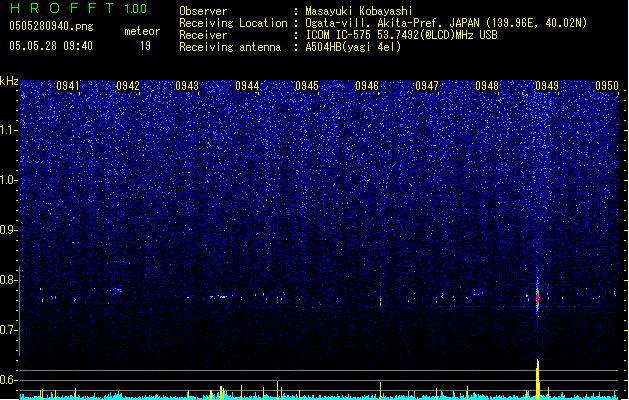Click the 0.6 kHz frequency tick label
Image resolution: width=629 pixels, height=400 pixels.
(x=9, y=380)
